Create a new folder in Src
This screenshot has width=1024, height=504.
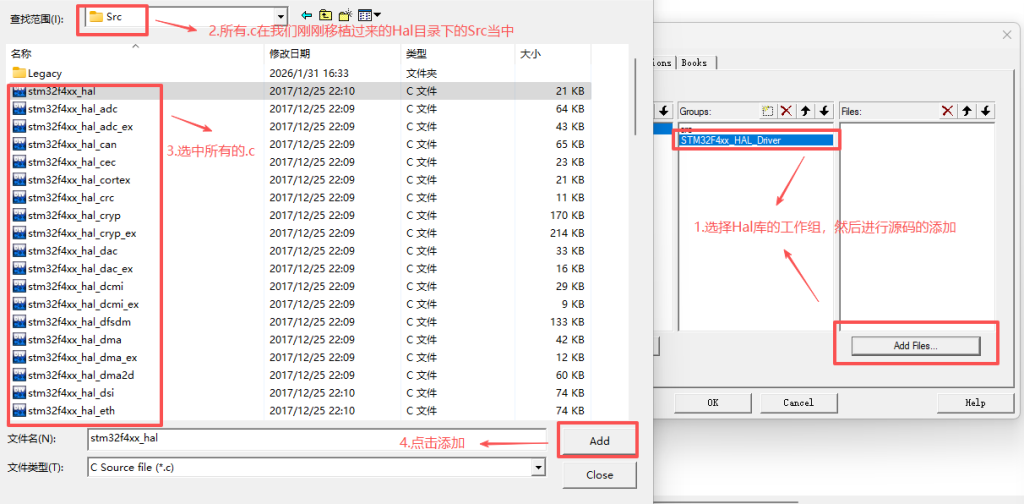[x=345, y=15]
